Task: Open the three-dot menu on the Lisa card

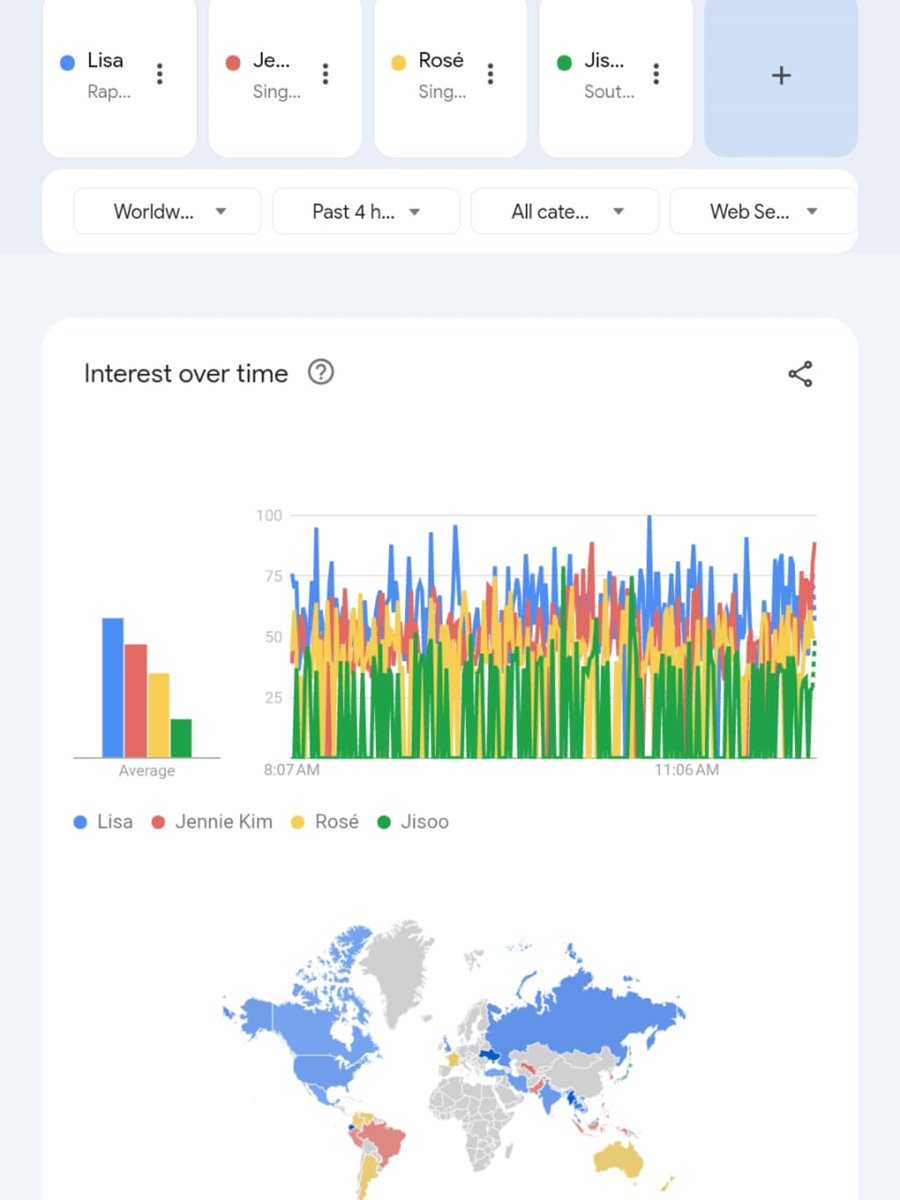Action: pyautogui.click(x=158, y=73)
